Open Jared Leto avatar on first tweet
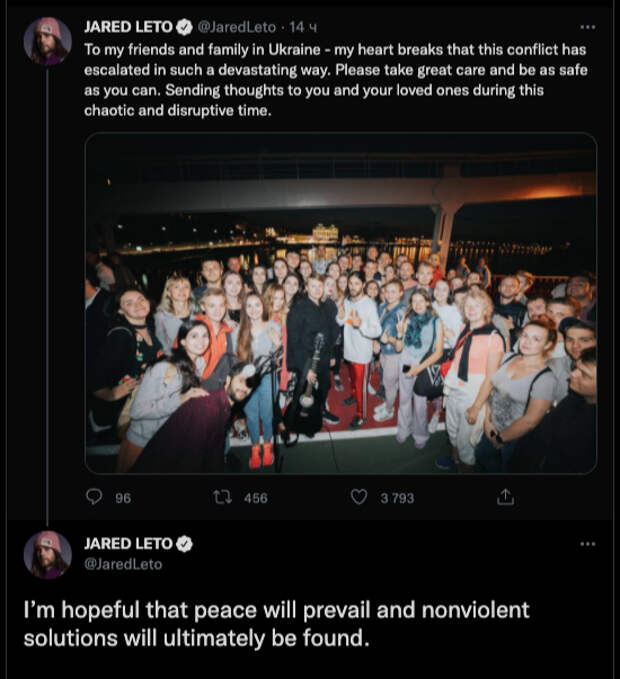The width and height of the screenshot is (620, 679). tap(48, 42)
